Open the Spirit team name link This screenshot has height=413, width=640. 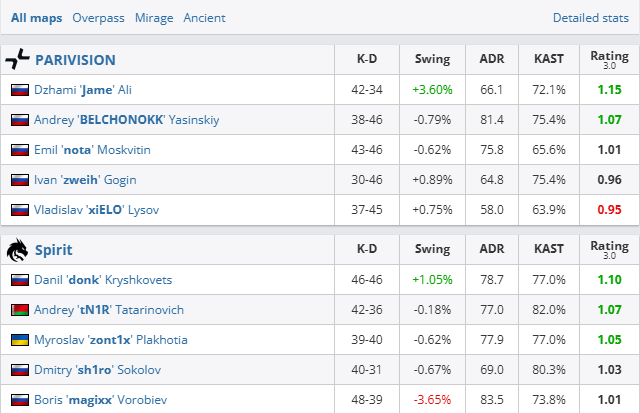pos(54,250)
